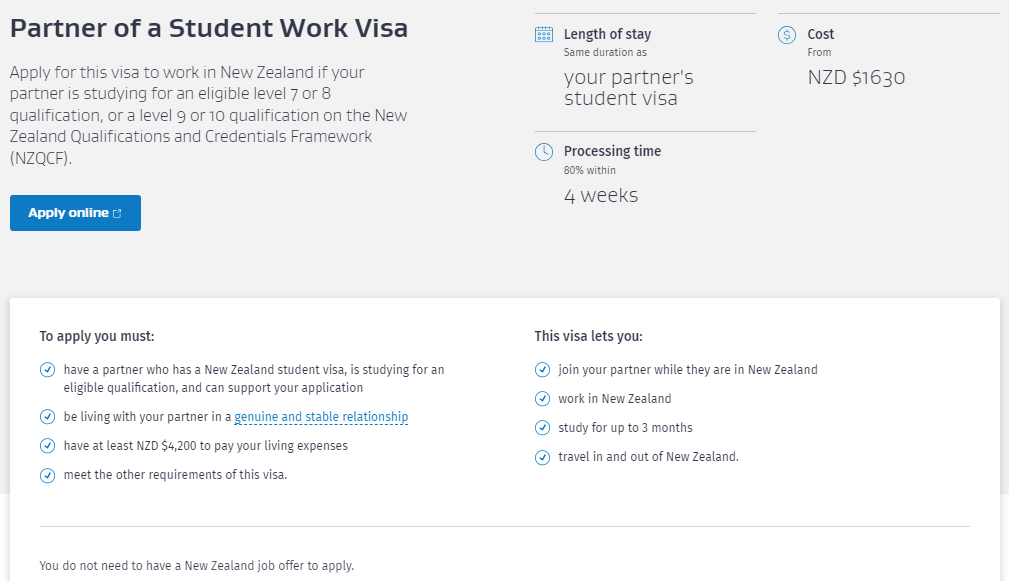This screenshot has height=581, width=1009.
Task: Click the dollar sign Cost icon
Action: click(787, 35)
